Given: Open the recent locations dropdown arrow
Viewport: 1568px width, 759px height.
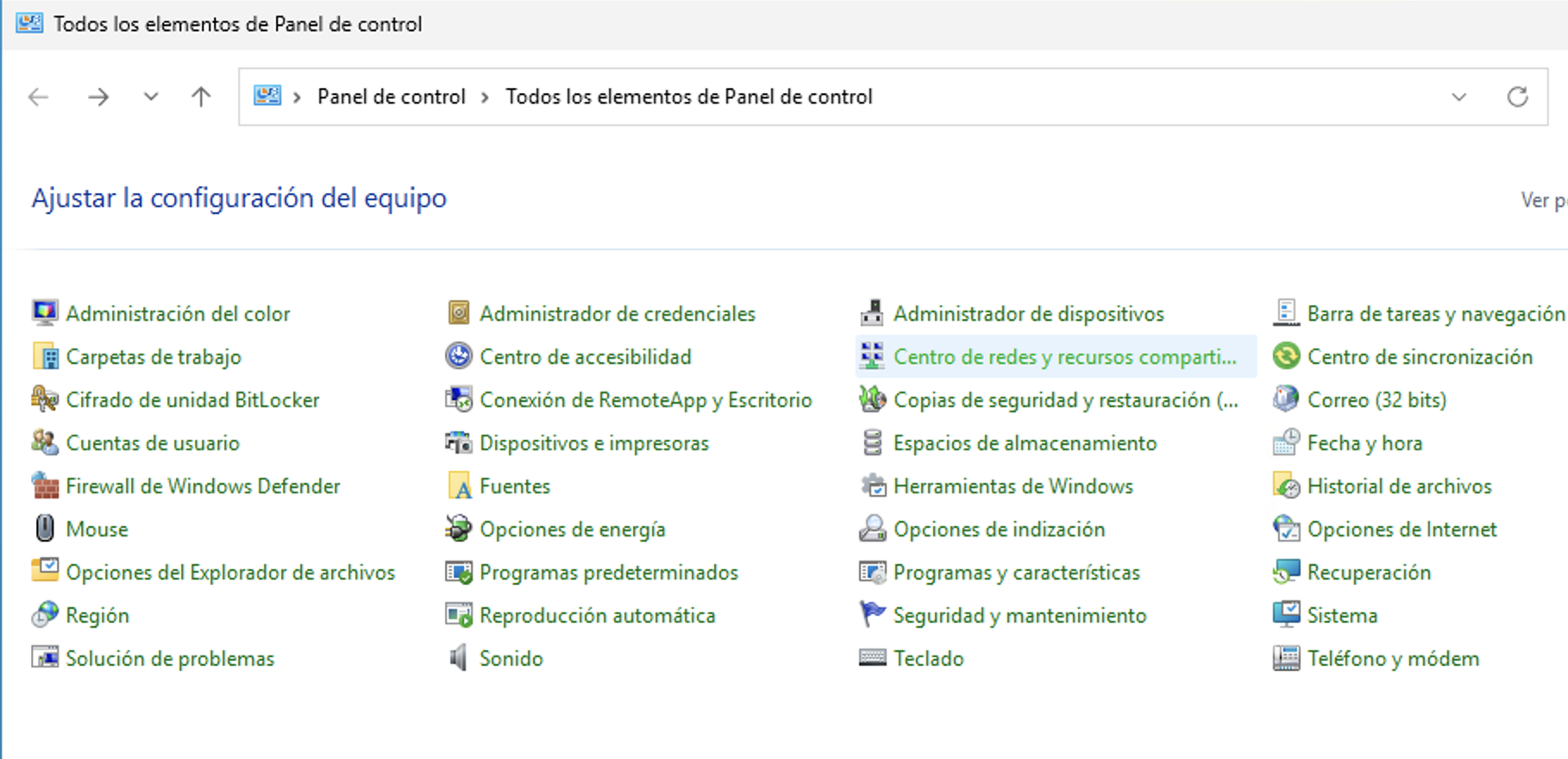Looking at the screenshot, I should [x=151, y=97].
